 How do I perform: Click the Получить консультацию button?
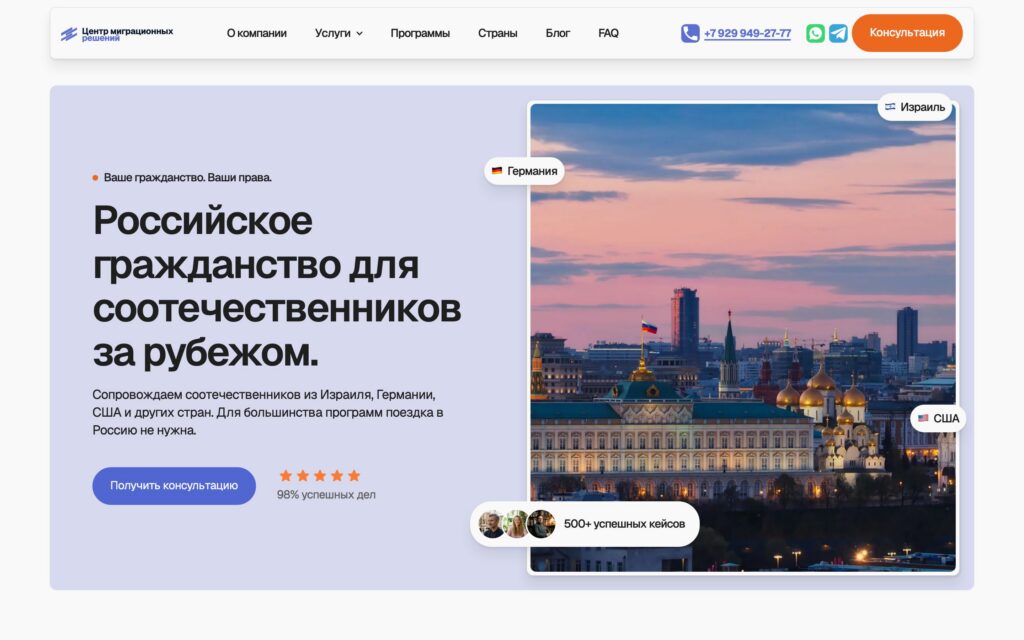click(174, 485)
